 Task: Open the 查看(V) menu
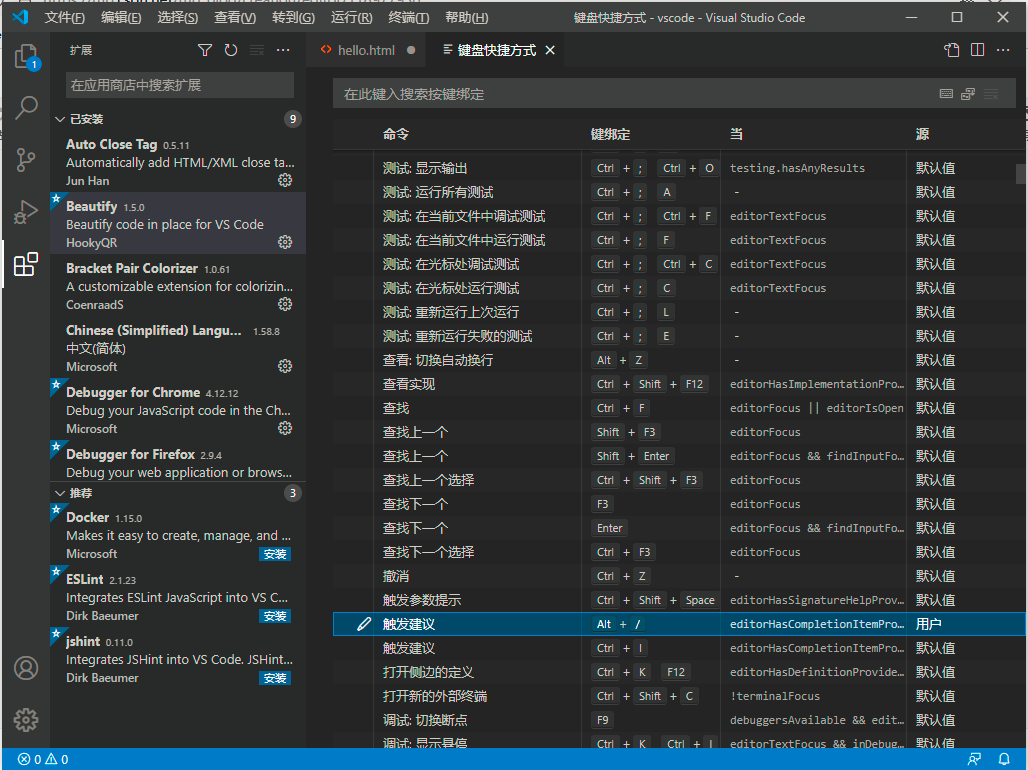click(235, 18)
